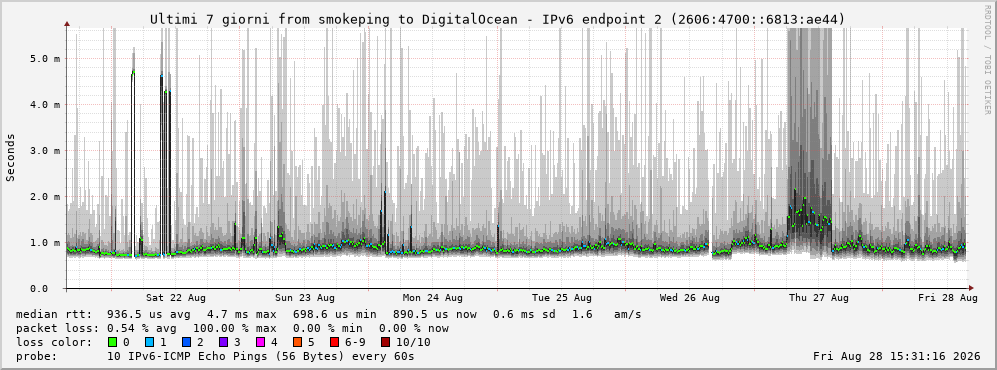
Task: Click the green loss color 0 swatch
Action: tap(113, 342)
